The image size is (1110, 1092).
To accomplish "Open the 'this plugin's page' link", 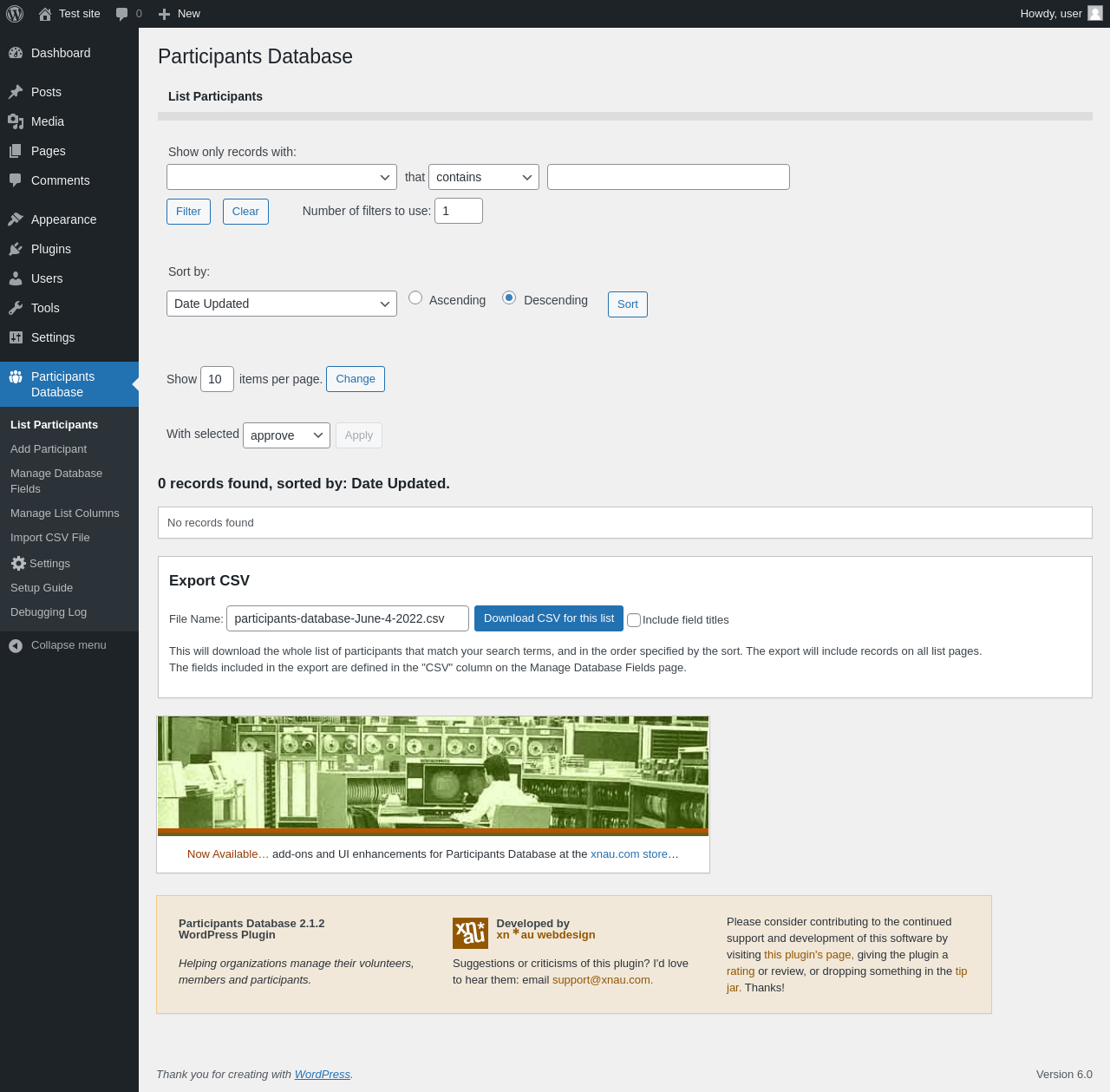I will click(809, 955).
